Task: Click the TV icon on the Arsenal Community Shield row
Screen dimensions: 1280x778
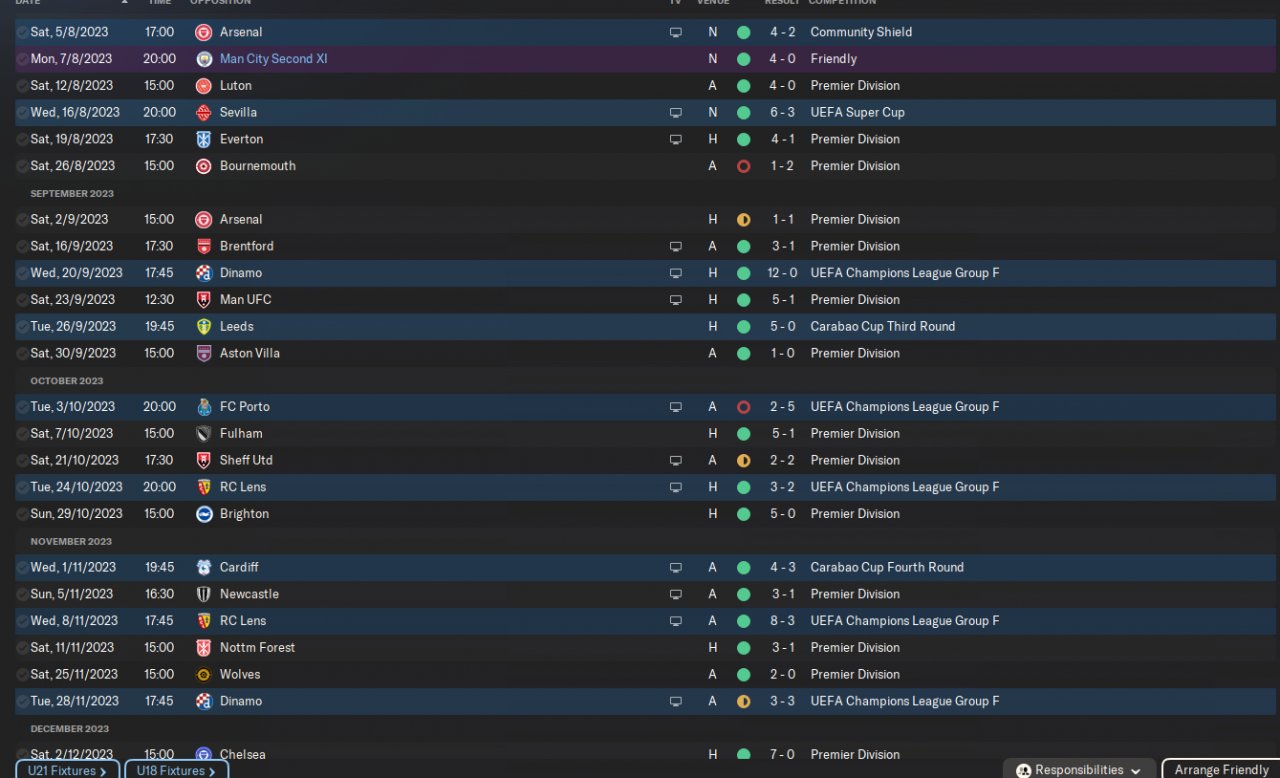Action: point(675,32)
